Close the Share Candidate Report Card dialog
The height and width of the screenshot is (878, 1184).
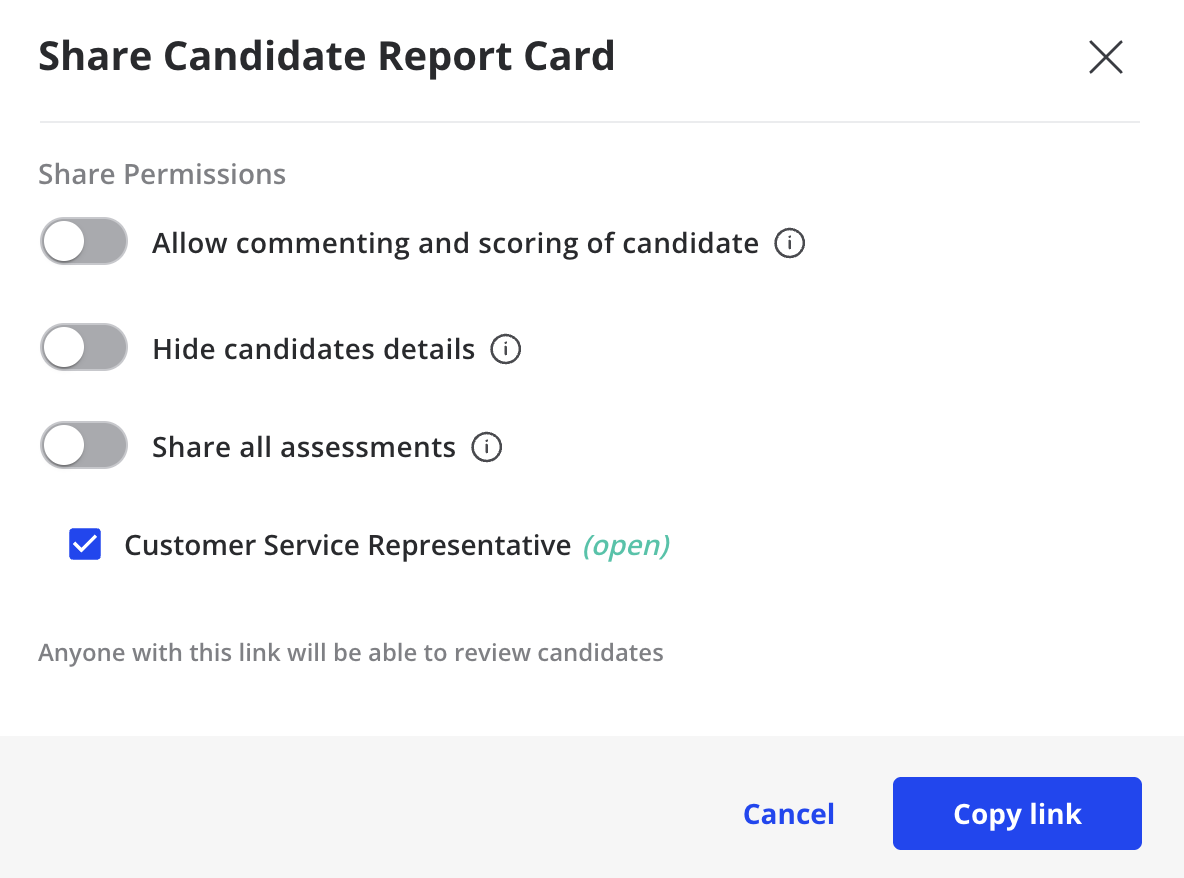pyautogui.click(x=1105, y=57)
